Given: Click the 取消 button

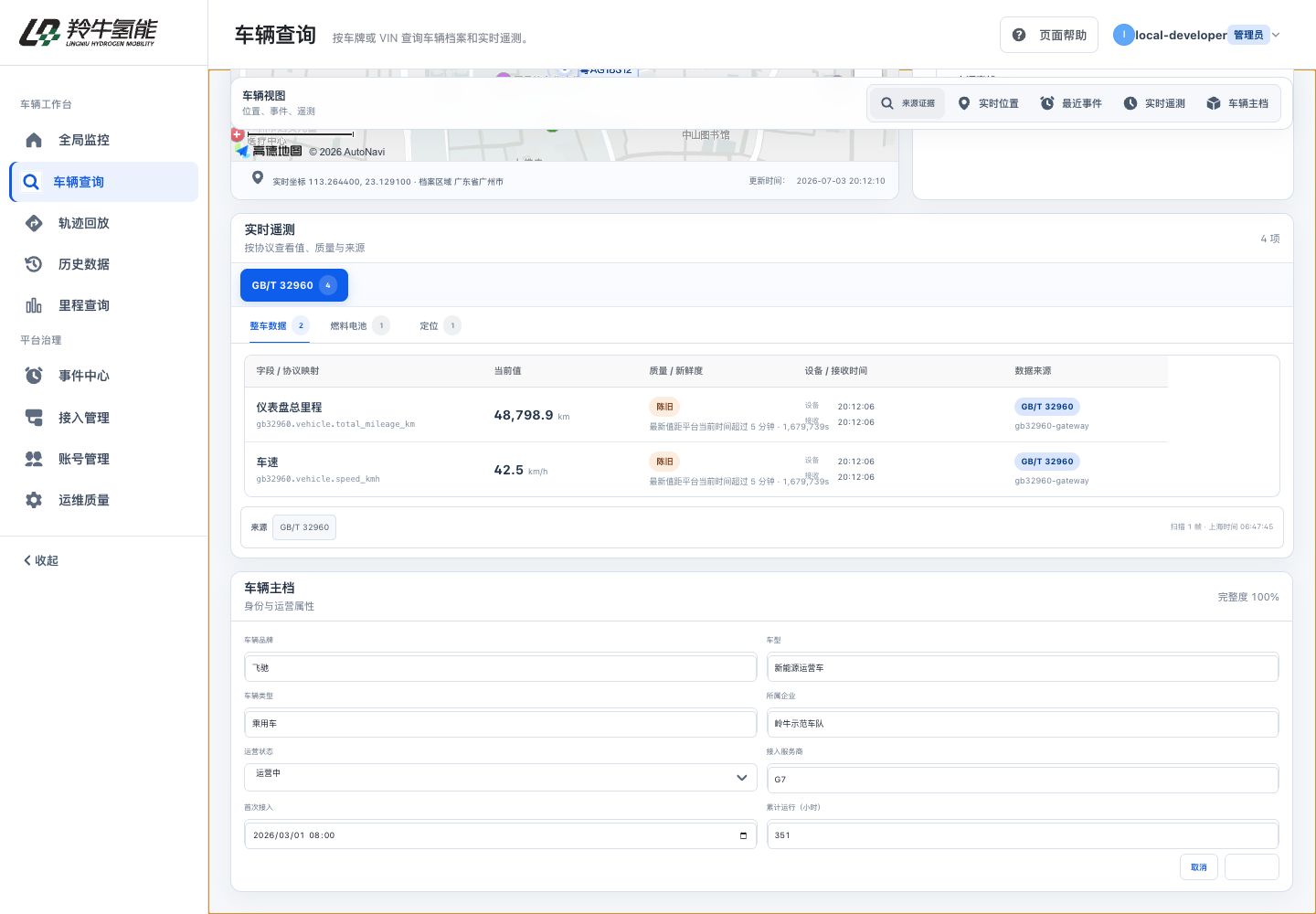Looking at the screenshot, I should point(1199,867).
